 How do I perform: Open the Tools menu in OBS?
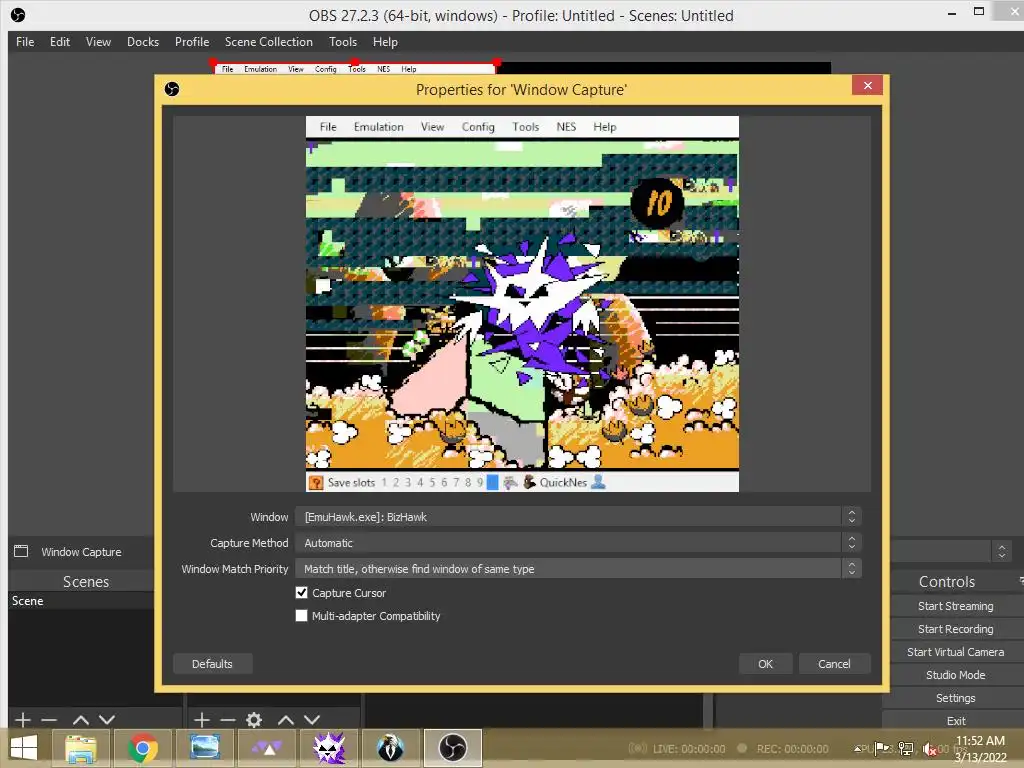pos(342,42)
